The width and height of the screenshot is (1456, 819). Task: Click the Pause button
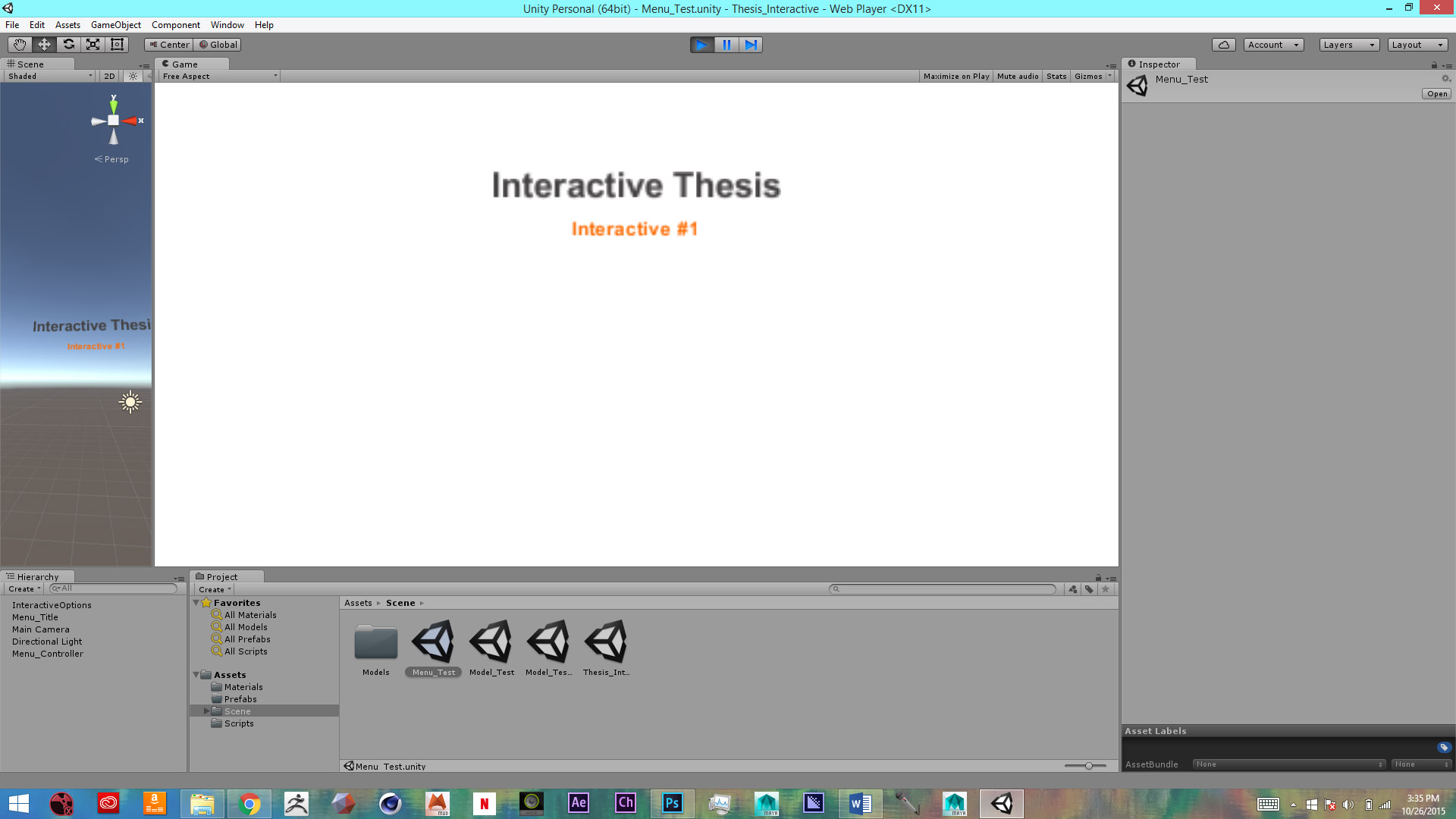point(726,45)
